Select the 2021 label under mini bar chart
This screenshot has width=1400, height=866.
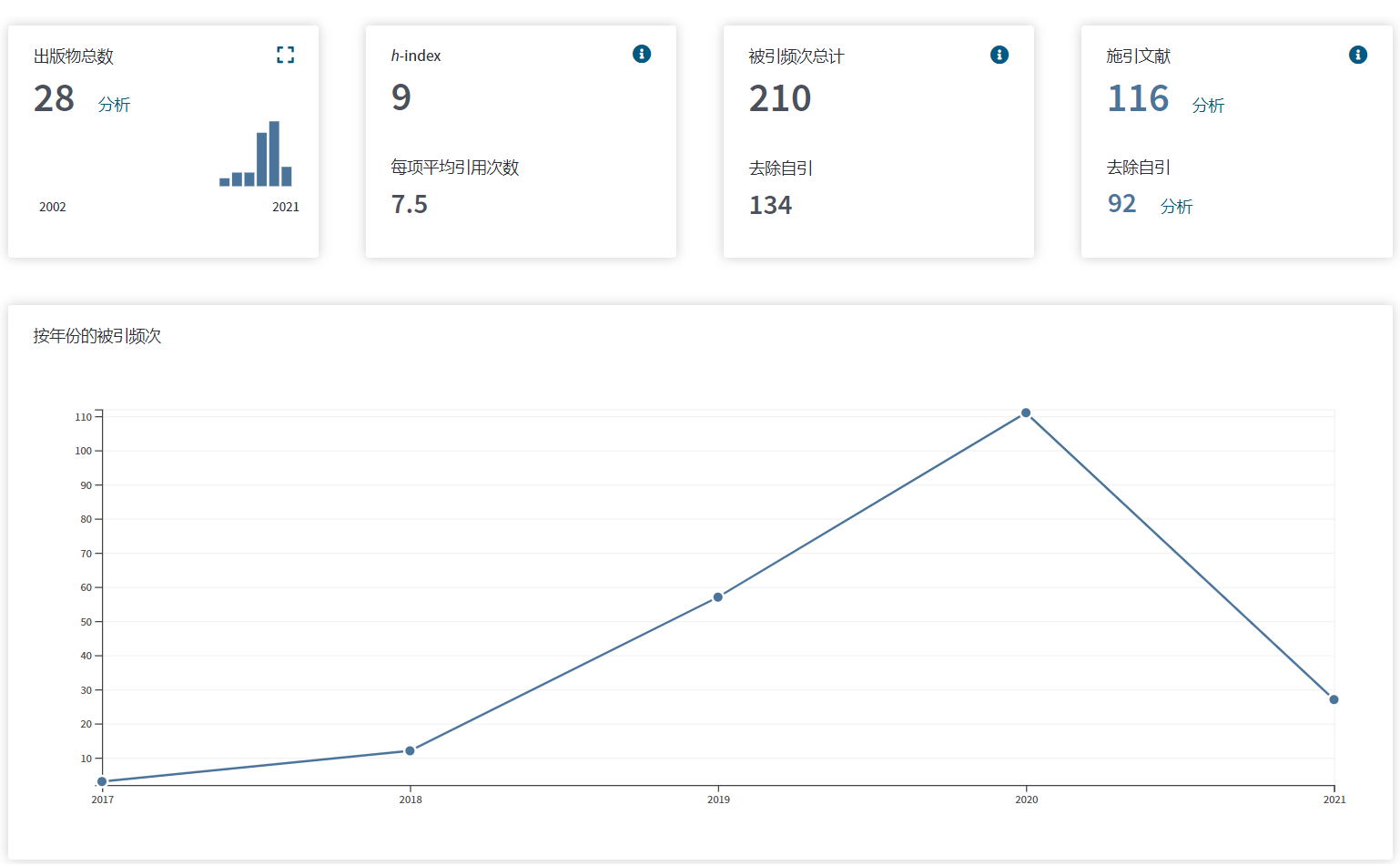[x=286, y=207]
